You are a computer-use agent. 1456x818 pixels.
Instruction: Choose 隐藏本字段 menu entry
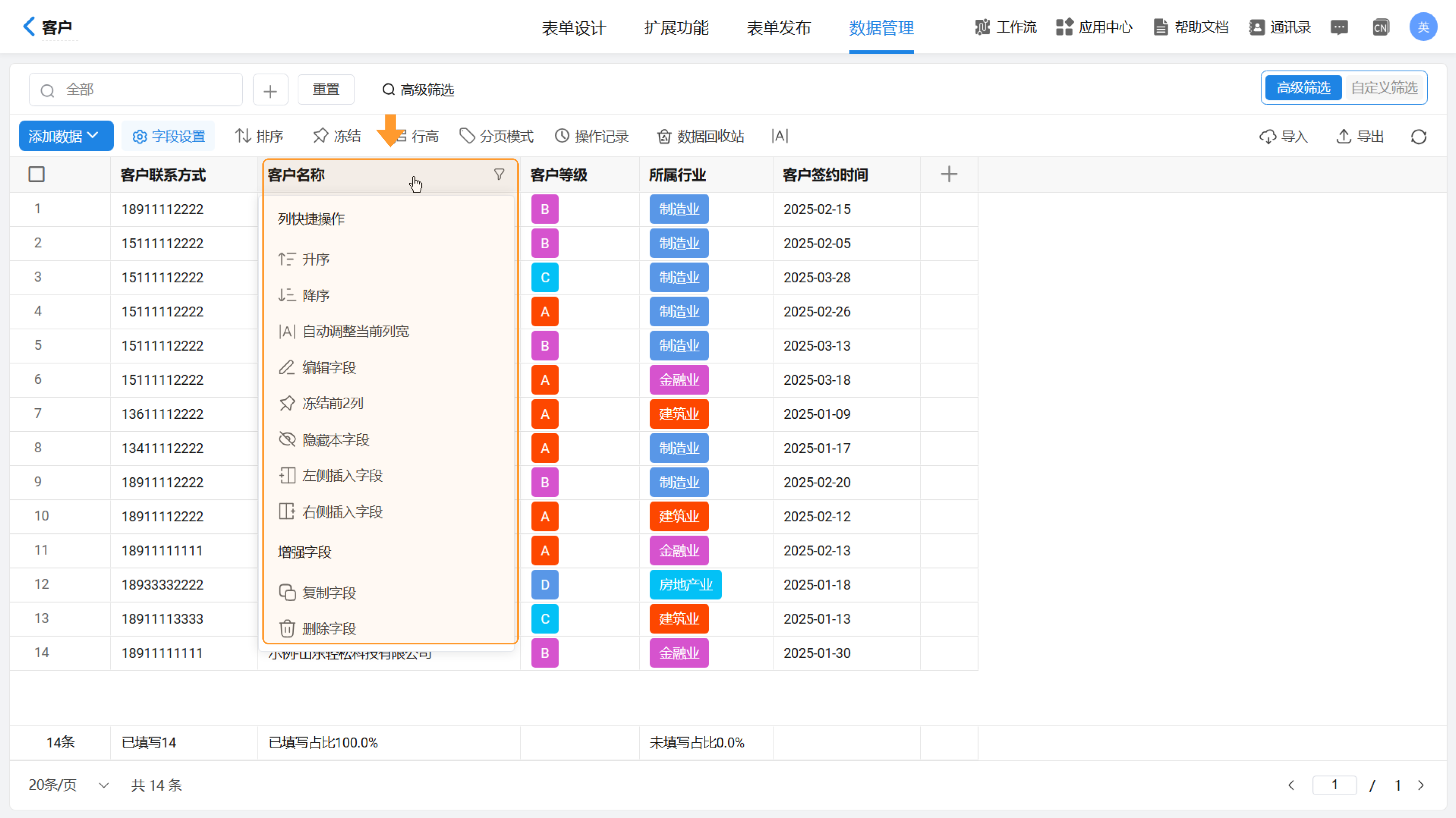tap(324, 440)
